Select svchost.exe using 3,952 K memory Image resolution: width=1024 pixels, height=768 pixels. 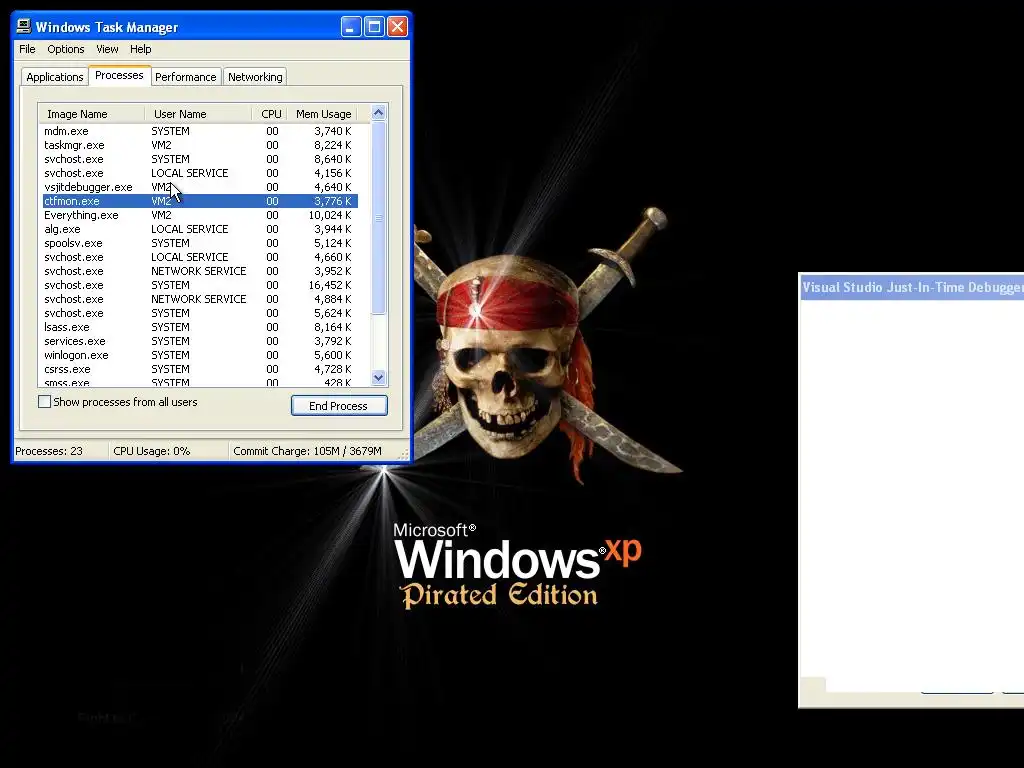tap(198, 271)
